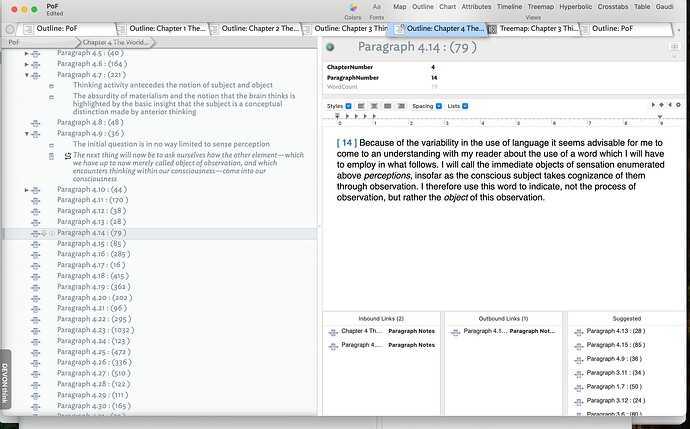Switch to Outline: Chapter 3 tab
This screenshot has width=690, height=429.
347,29
